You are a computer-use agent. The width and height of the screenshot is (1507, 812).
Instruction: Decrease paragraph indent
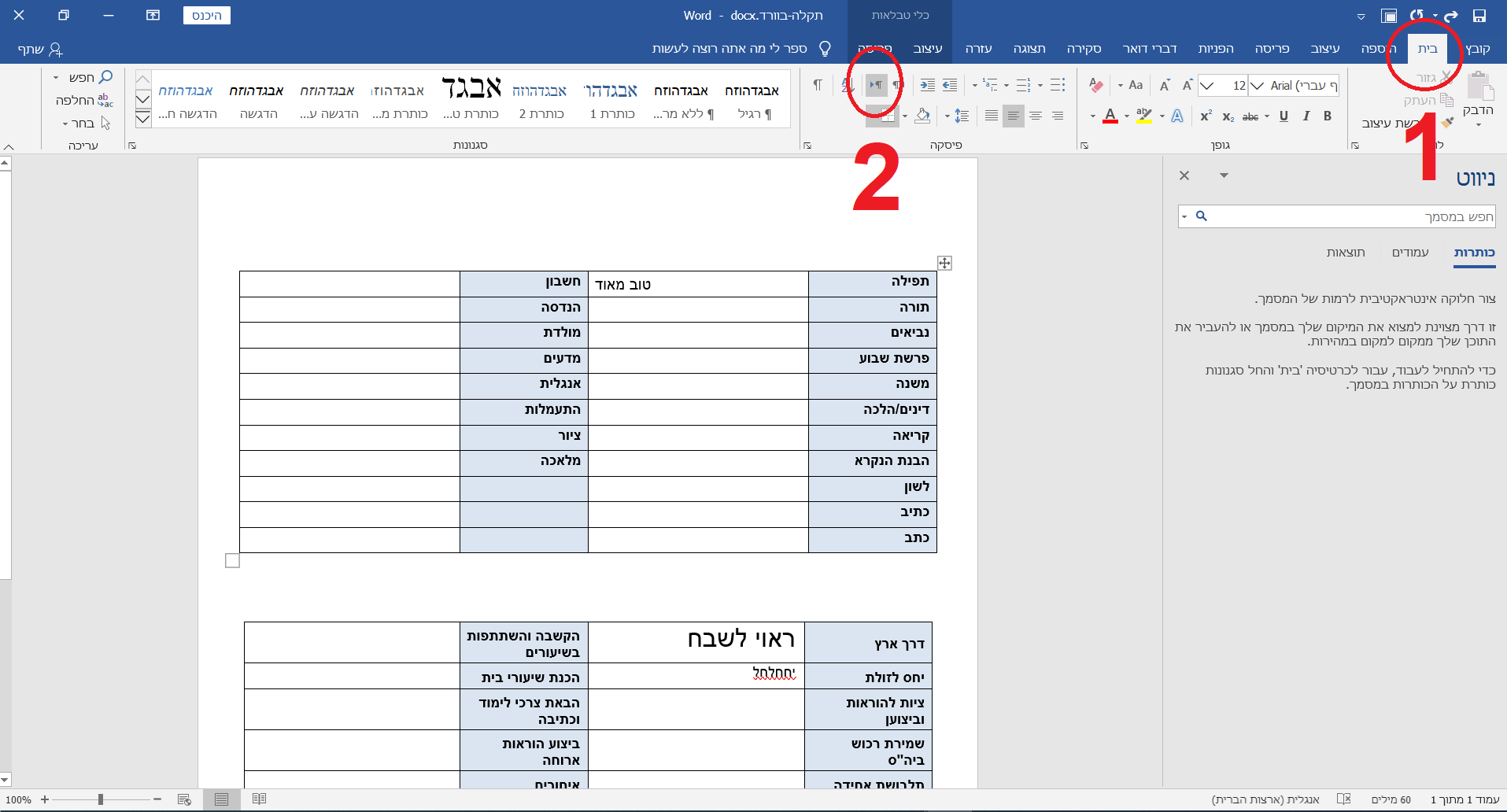(950, 85)
